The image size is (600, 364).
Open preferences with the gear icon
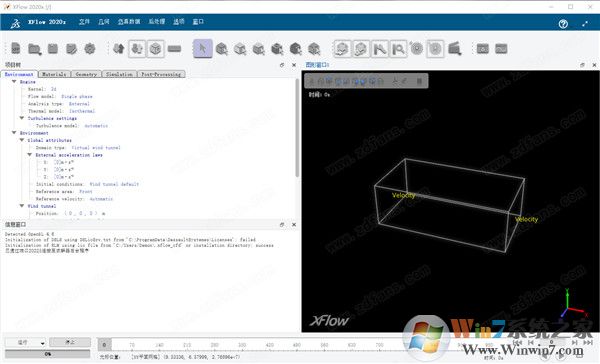(90, 49)
